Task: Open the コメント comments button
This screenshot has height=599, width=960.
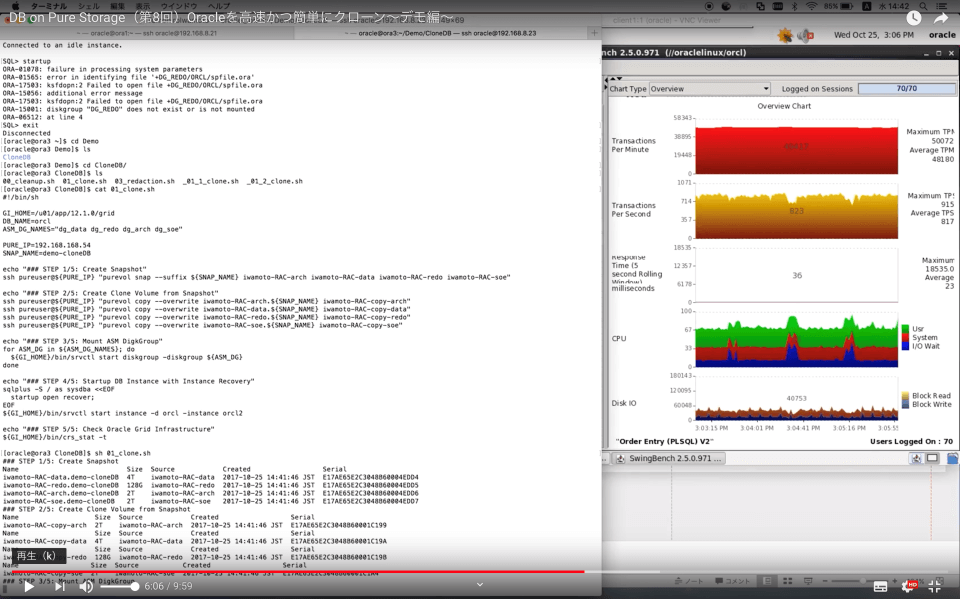Action: click(733, 581)
